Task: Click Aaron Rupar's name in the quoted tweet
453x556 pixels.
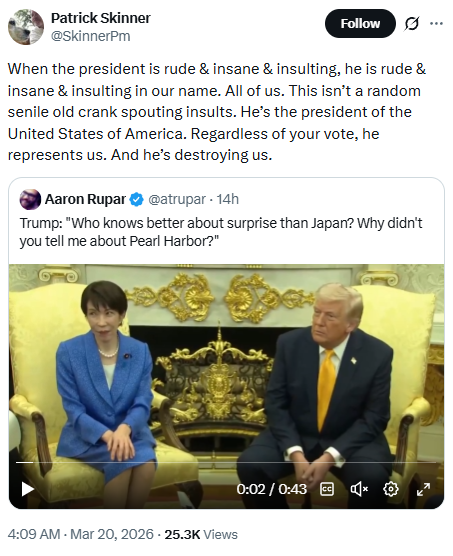Action: pyautogui.click(x=85, y=199)
